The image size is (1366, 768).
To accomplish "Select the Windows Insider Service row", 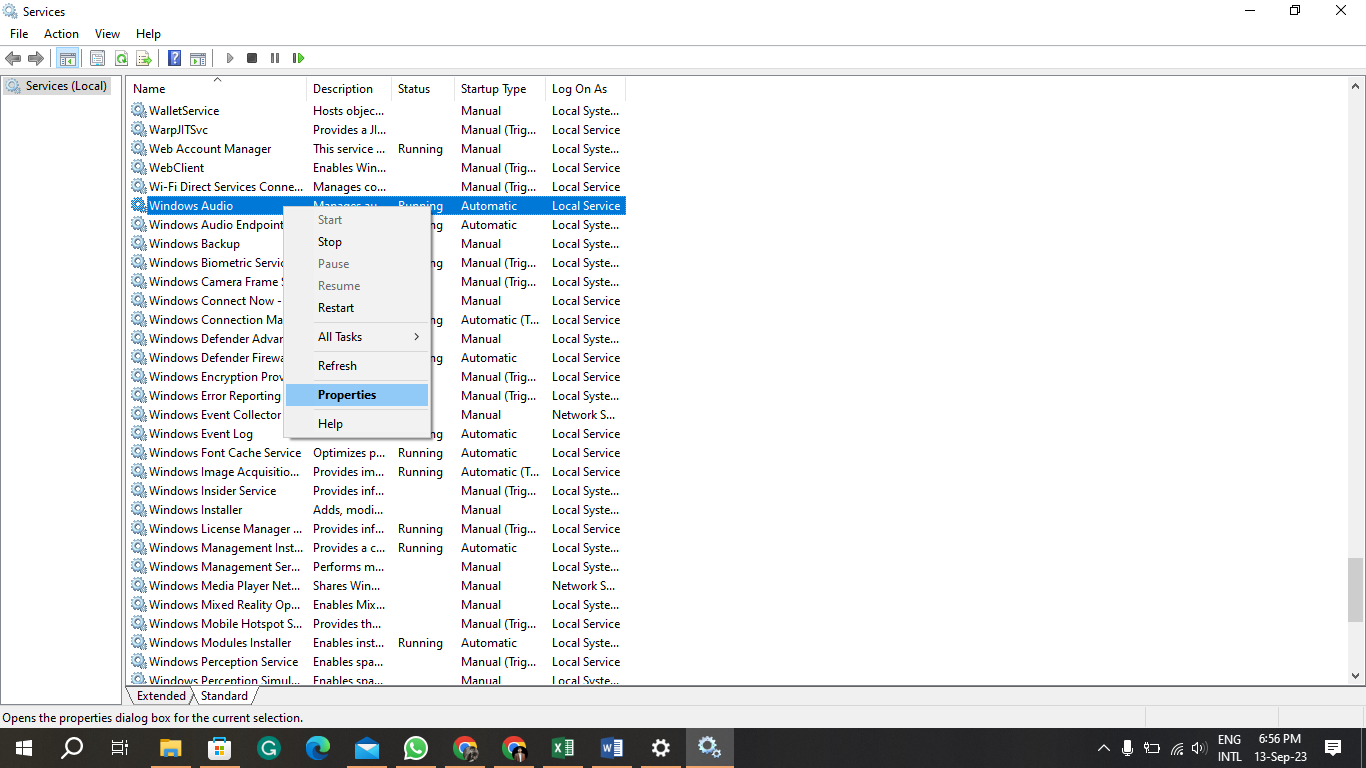I will 376,491.
